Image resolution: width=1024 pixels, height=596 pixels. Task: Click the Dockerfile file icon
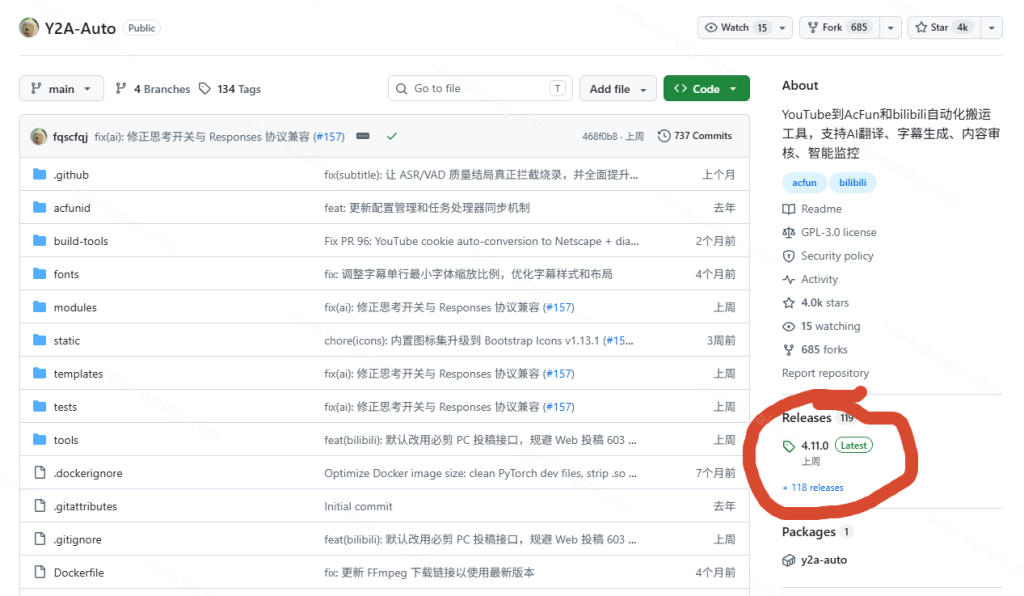click(x=40, y=572)
